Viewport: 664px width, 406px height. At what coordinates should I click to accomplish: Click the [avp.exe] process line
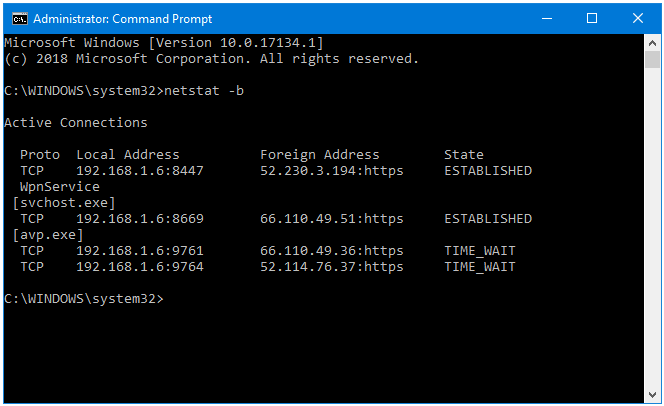(48, 235)
